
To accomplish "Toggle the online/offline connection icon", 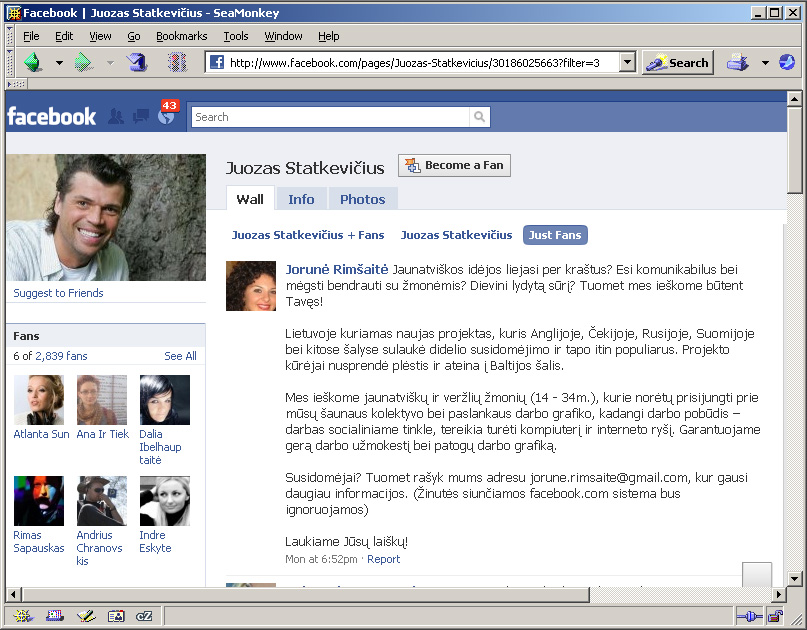I will (749, 616).
